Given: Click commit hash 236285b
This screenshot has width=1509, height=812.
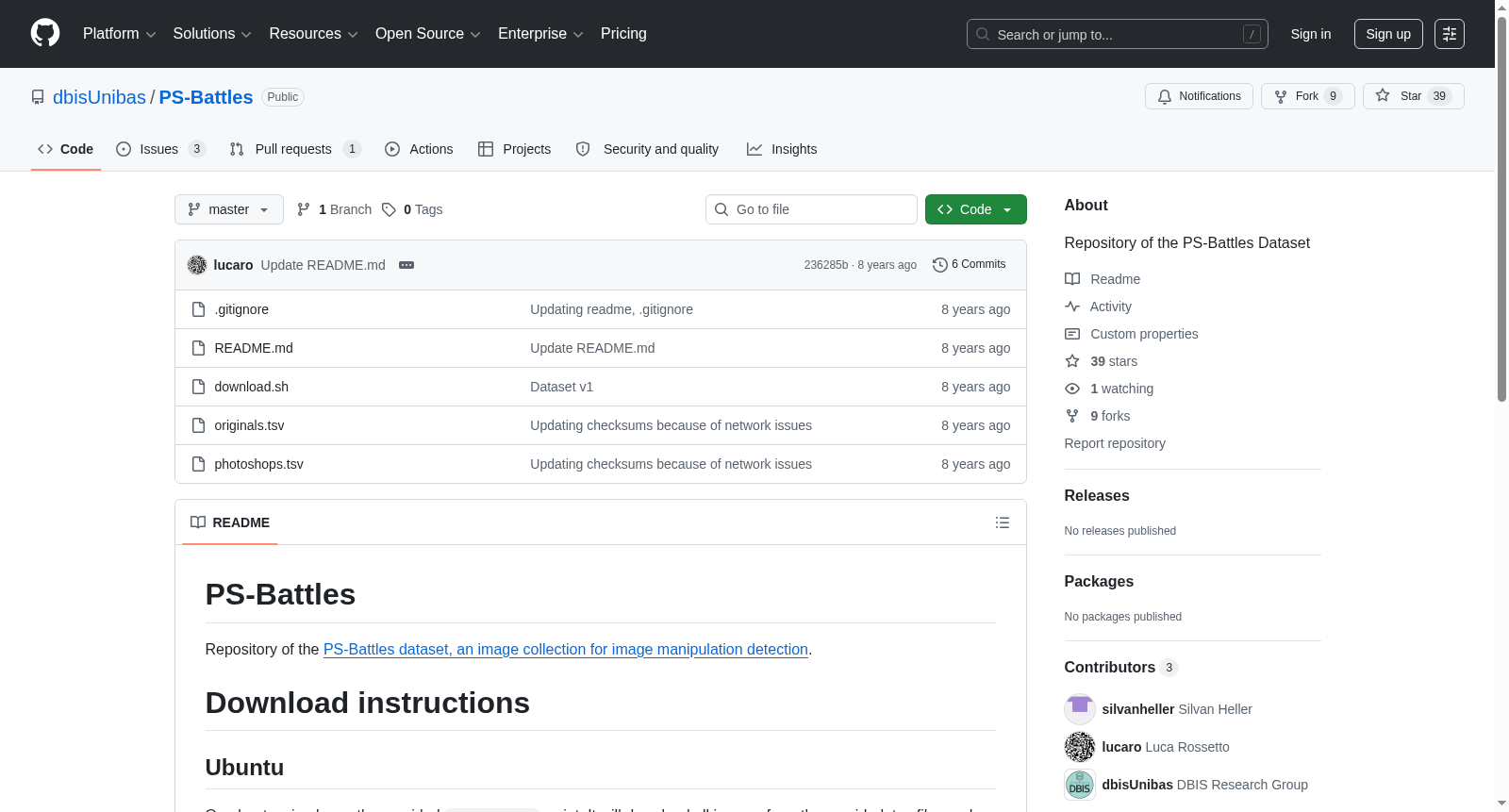Looking at the screenshot, I should point(826,265).
